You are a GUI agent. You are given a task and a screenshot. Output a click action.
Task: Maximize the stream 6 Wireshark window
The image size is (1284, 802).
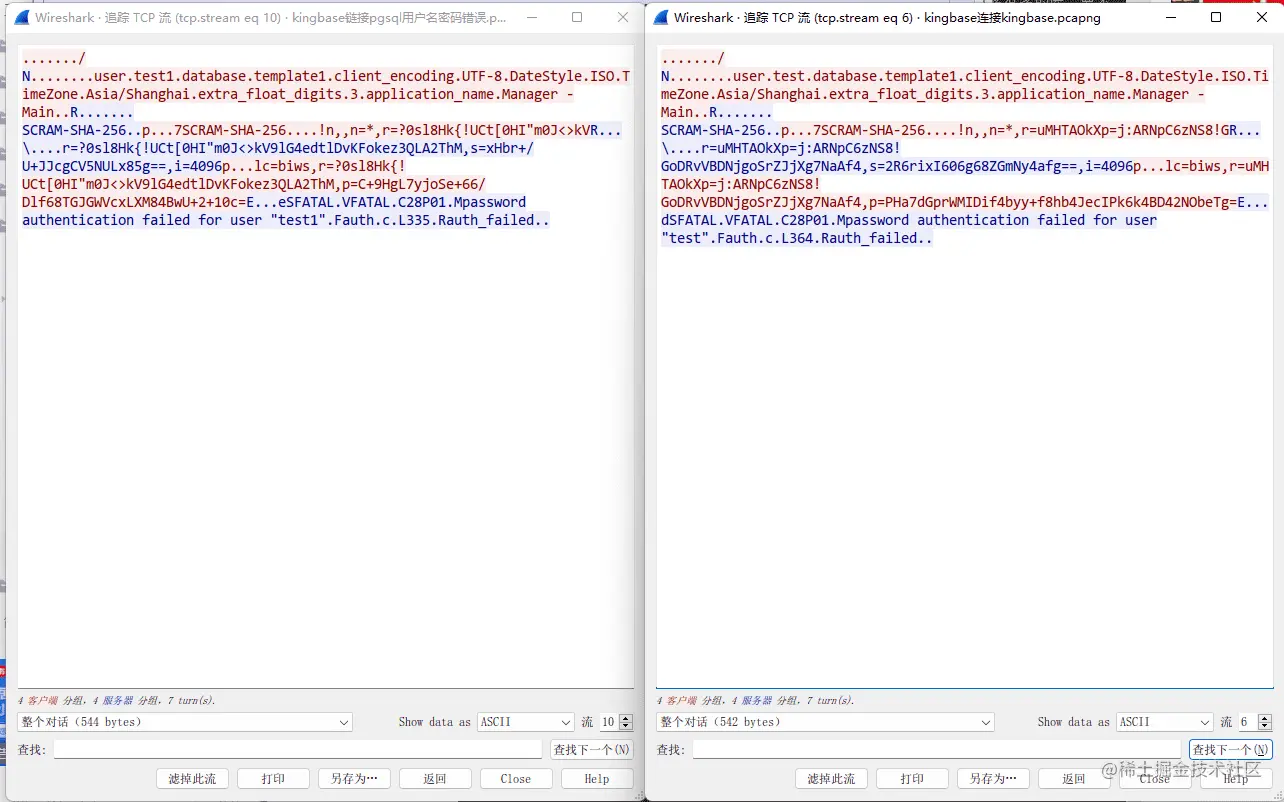(x=1216, y=18)
